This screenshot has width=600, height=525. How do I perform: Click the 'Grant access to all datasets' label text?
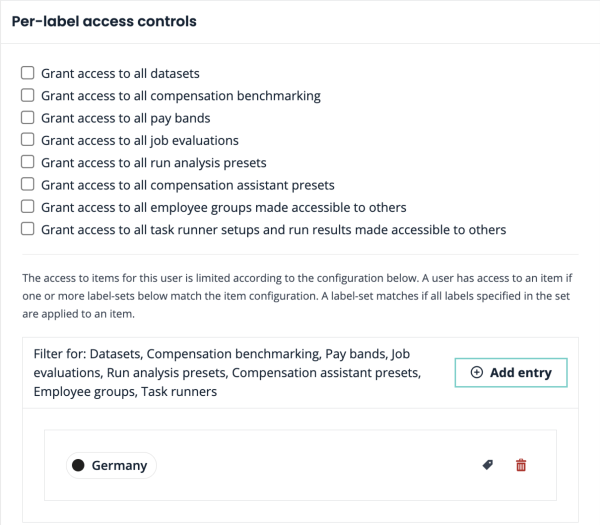point(120,74)
